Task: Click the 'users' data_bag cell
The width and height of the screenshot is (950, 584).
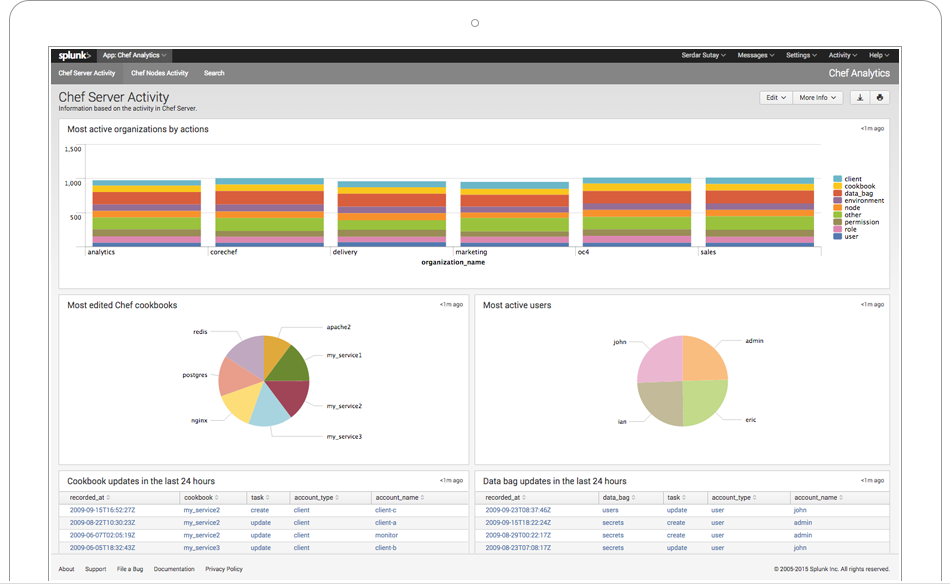Action: coord(610,510)
